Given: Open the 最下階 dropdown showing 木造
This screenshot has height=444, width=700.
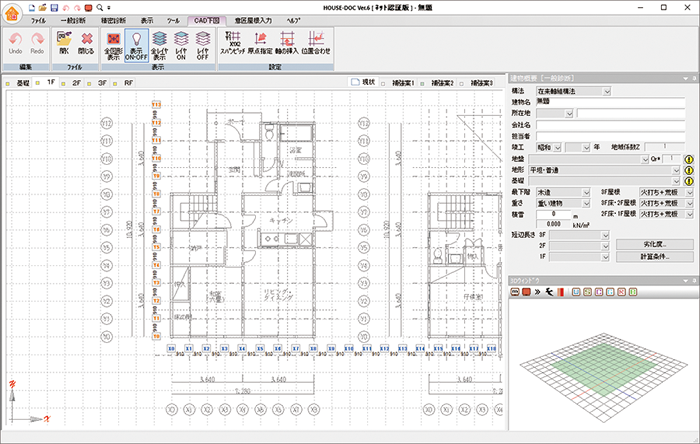Looking at the screenshot, I should click(586, 192).
